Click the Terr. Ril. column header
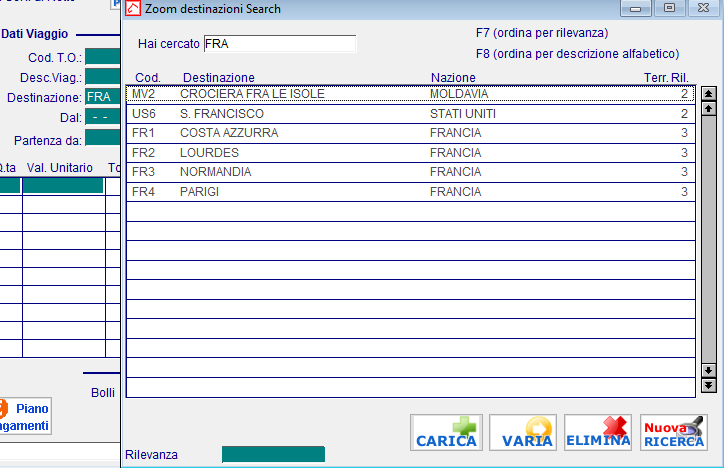Screen dimensions: 724x468 tap(666, 78)
